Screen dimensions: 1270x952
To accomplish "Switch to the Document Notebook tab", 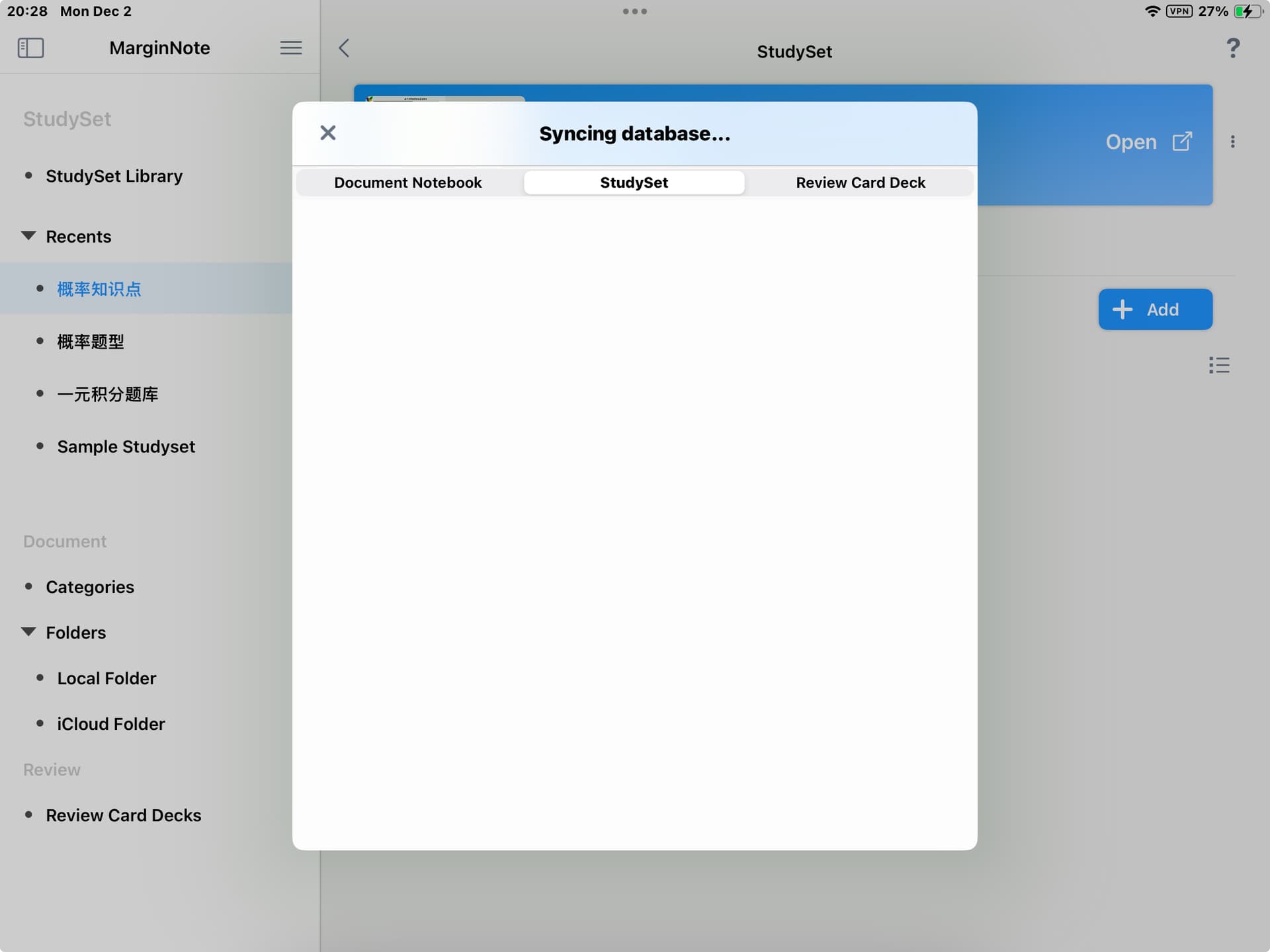I will (x=408, y=182).
